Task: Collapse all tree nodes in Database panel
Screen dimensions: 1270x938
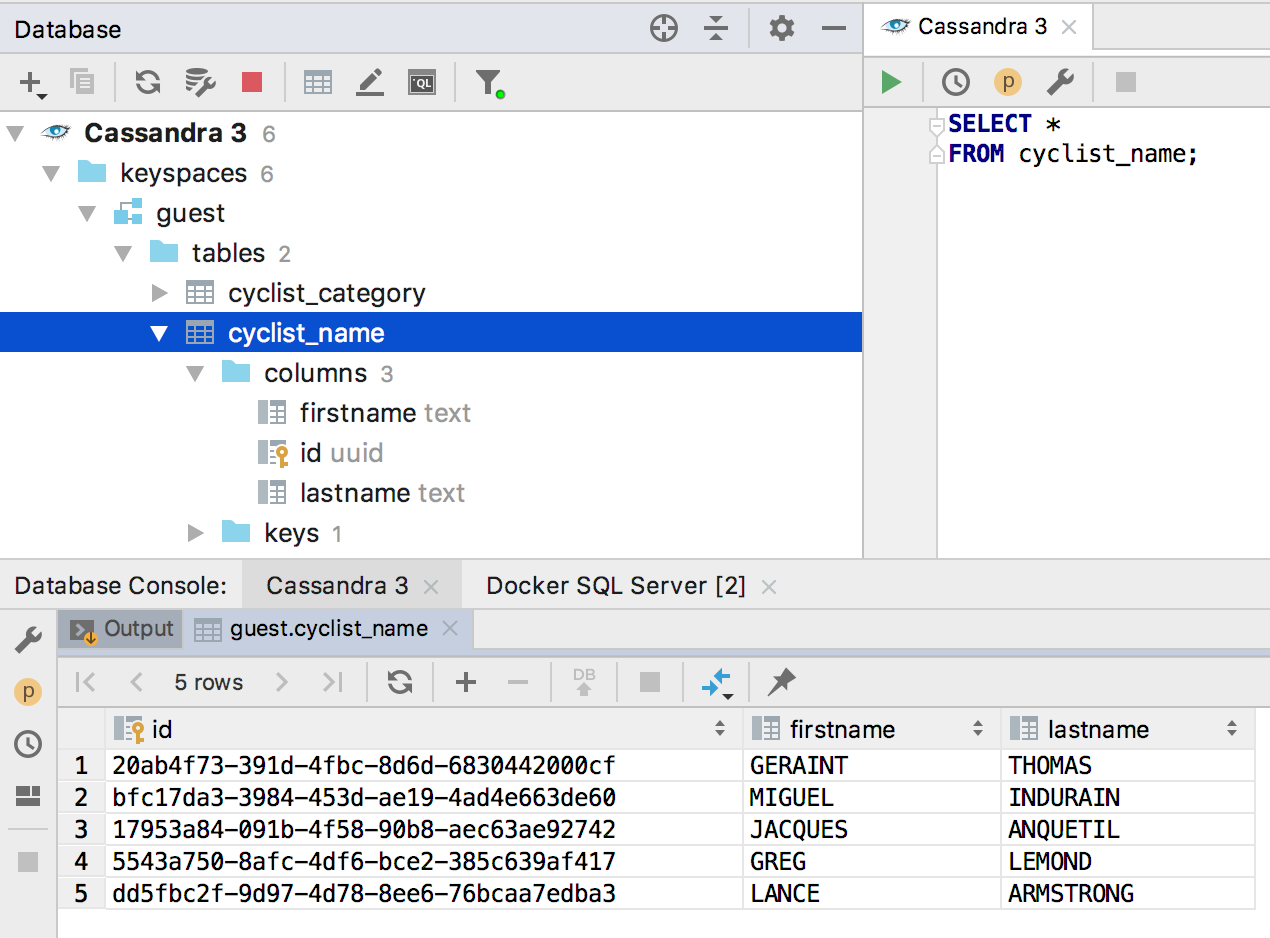Action: coord(716,29)
